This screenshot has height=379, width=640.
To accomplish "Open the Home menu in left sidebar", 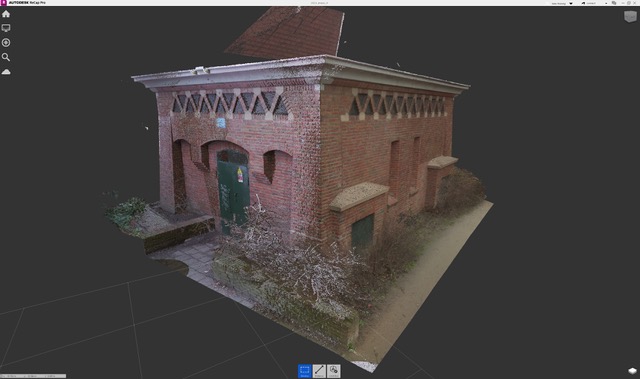I will (6, 14).
